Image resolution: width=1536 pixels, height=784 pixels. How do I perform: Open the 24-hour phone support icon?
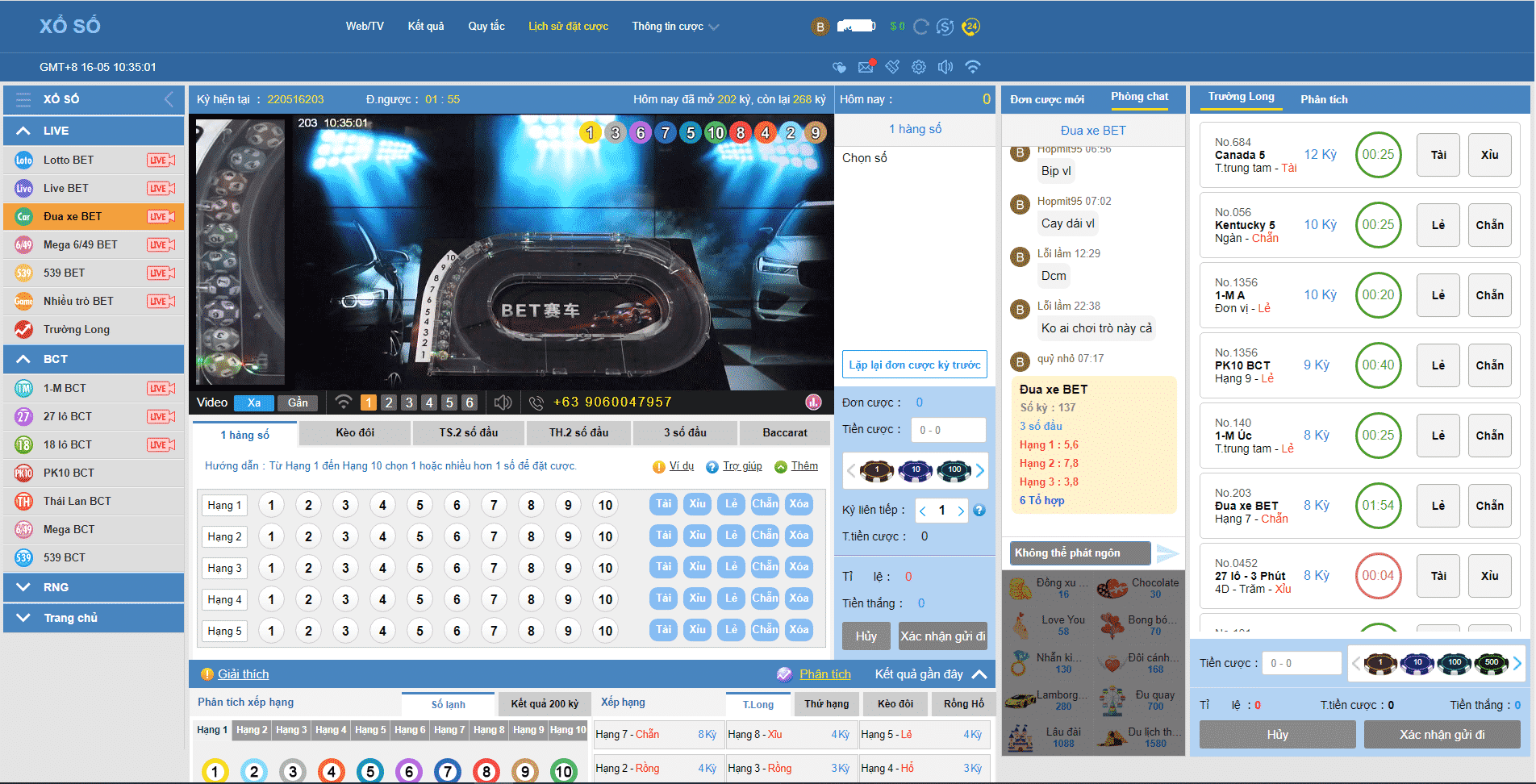(x=971, y=27)
